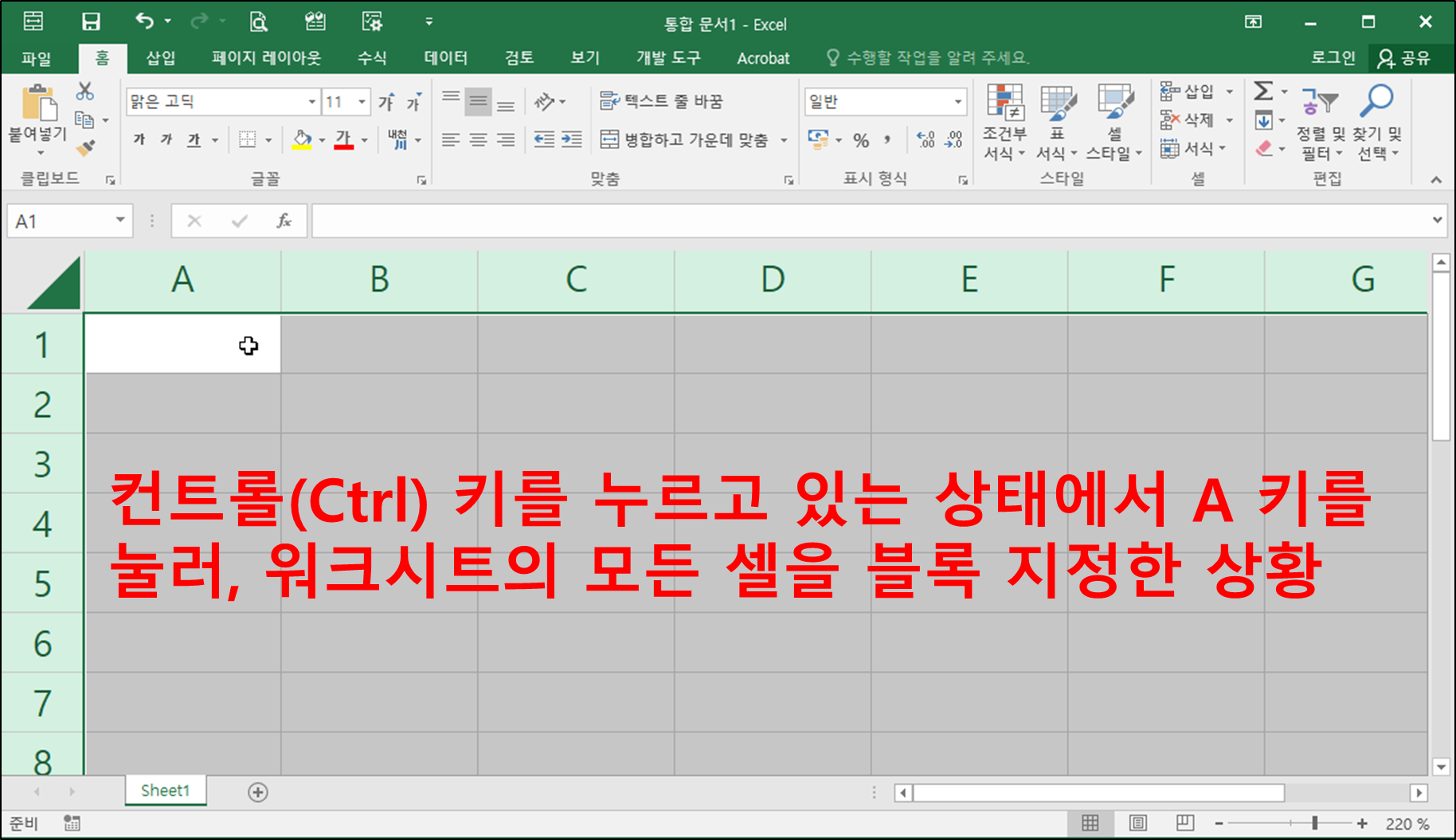
Task: Open the Page Layout (페이지 레이아웃) tab
Action: click(x=266, y=58)
